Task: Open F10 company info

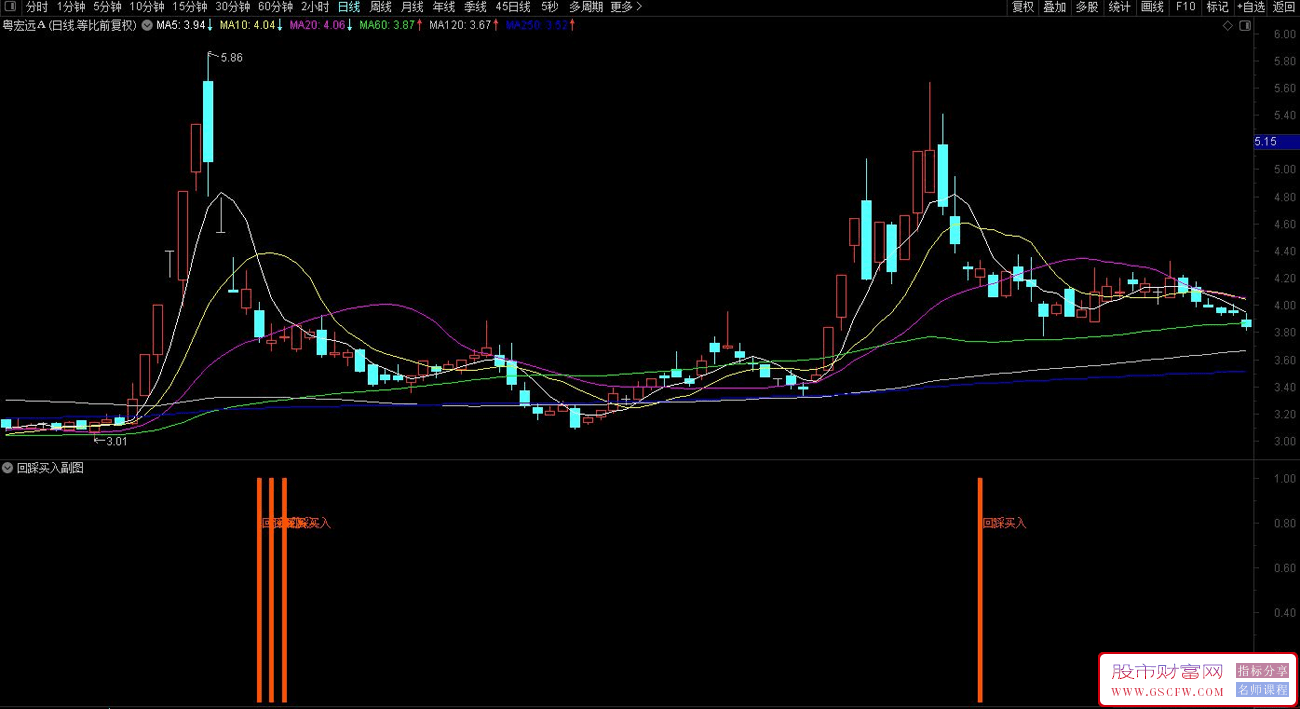Action: (x=1185, y=6)
